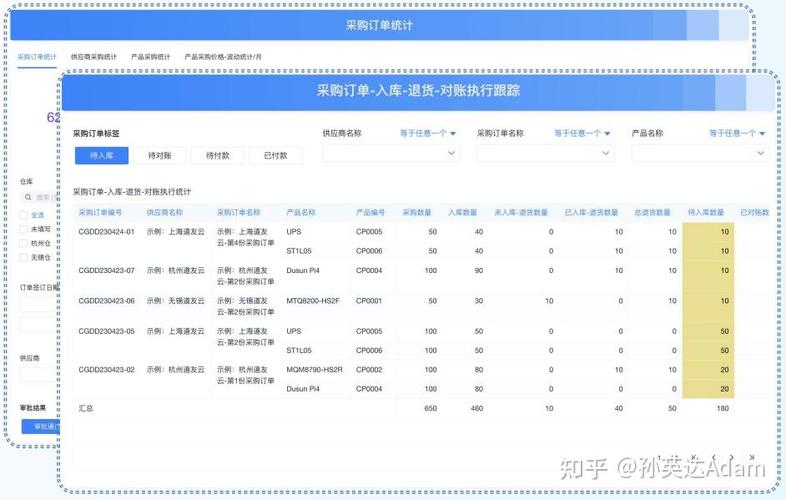Select order number CGDD230423-05

pos(106,331)
